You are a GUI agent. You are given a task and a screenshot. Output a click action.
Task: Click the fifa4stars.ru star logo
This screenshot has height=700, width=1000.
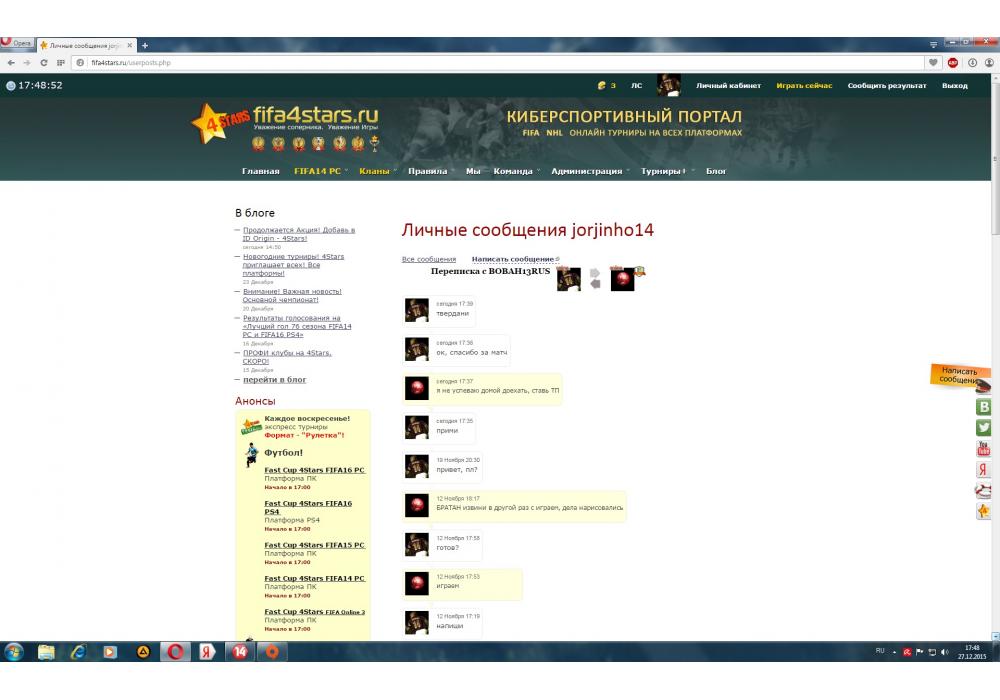209,121
